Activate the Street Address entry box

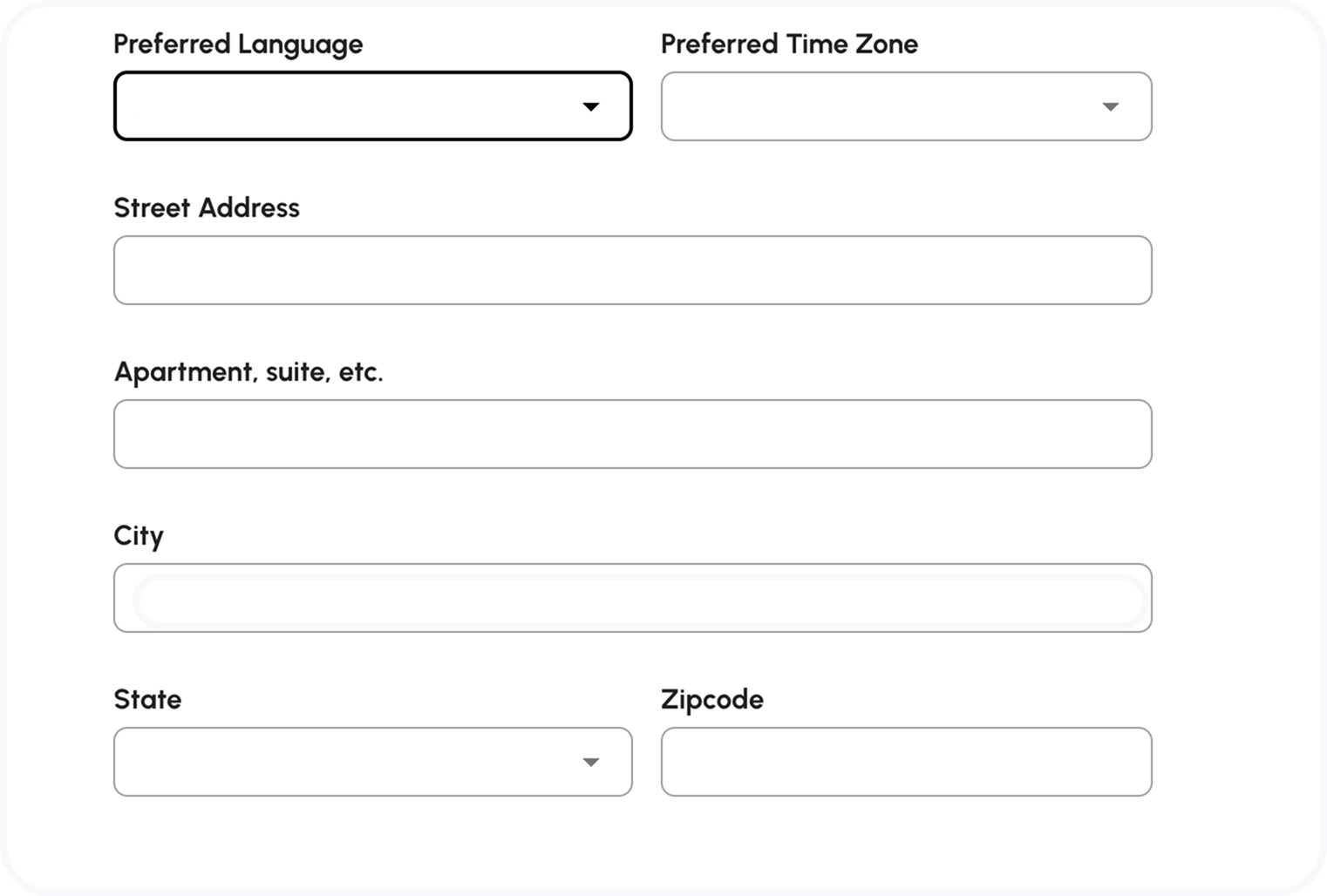point(632,270)
